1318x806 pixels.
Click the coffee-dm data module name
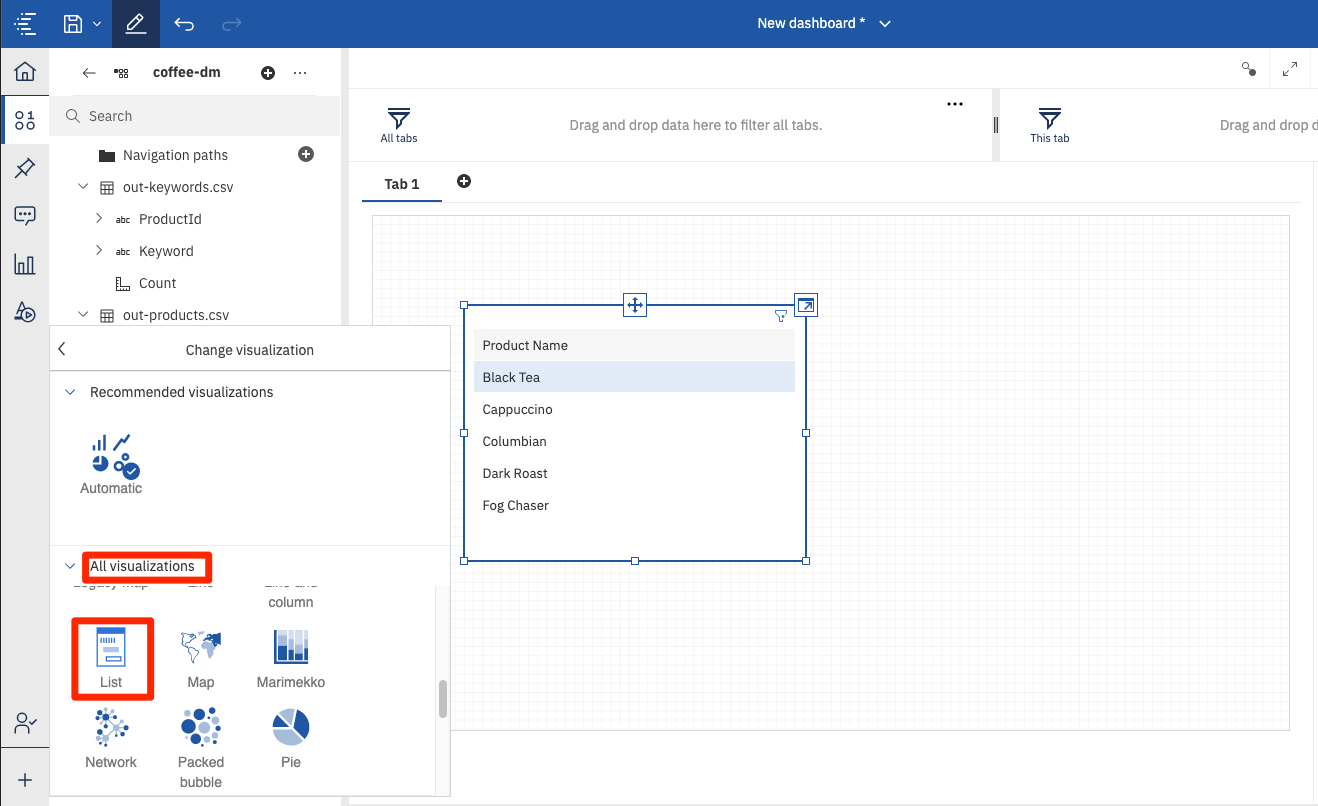(x=187, y=72)
